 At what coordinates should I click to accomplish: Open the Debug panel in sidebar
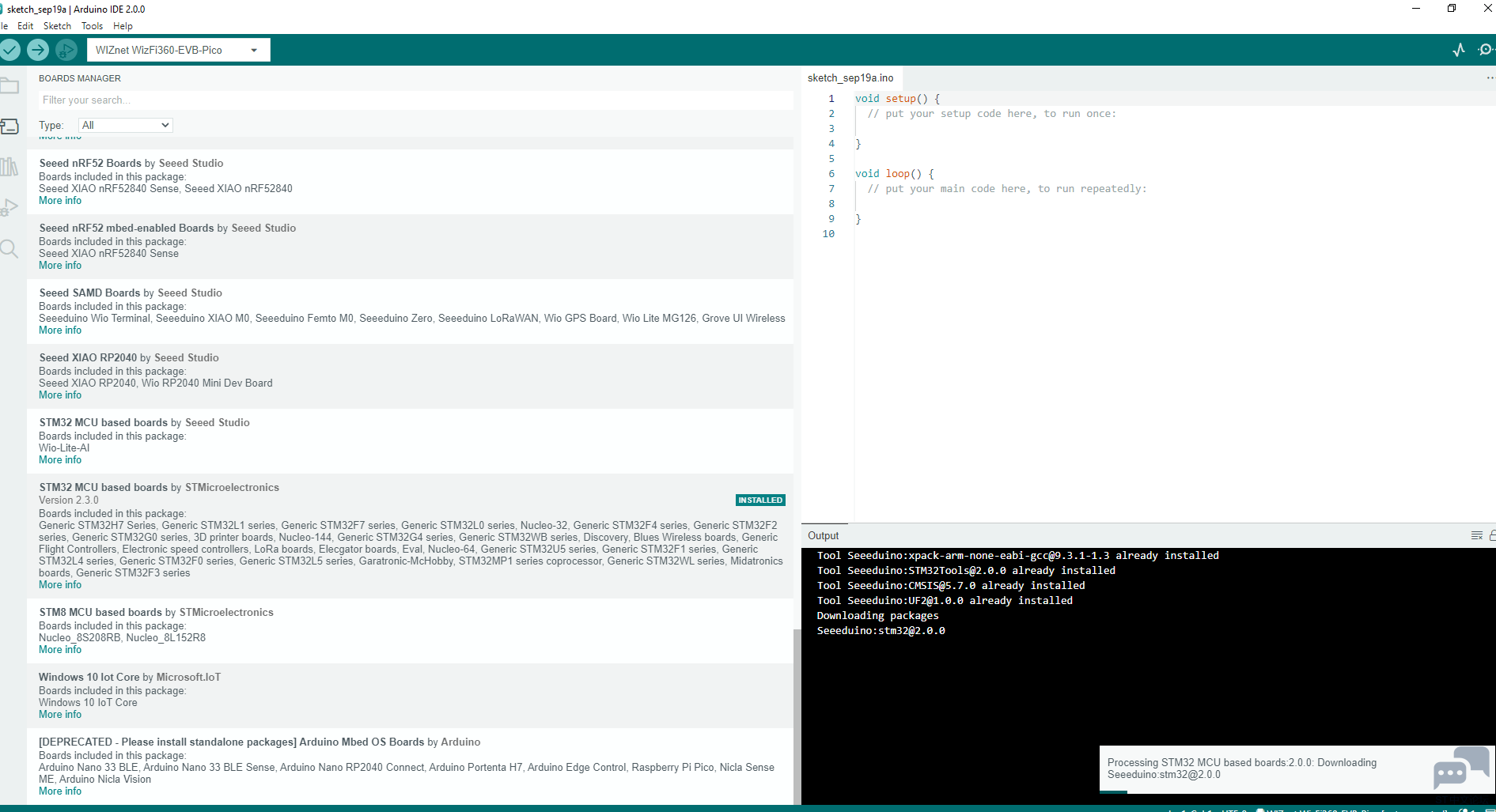coord(9,207)
